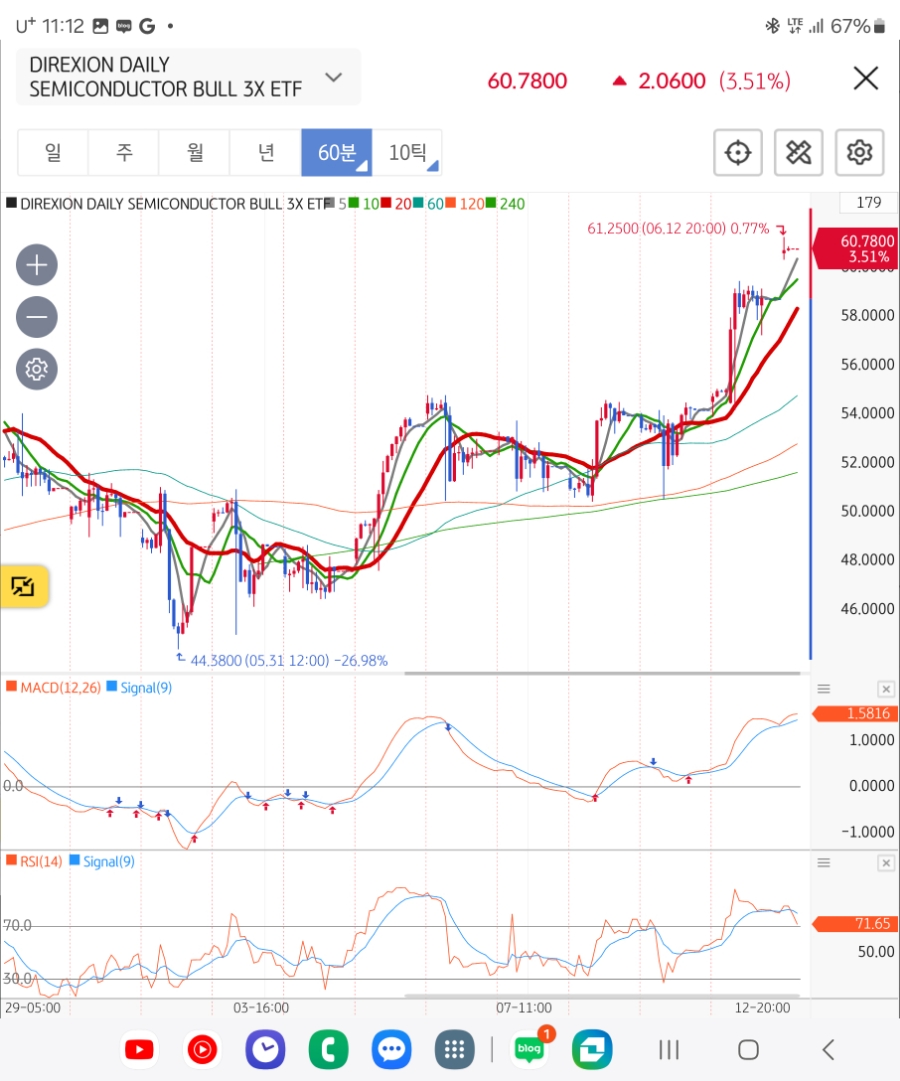Tap the 07-11:00 time axis label
900x1081 pixels.
coord(523,1007)
